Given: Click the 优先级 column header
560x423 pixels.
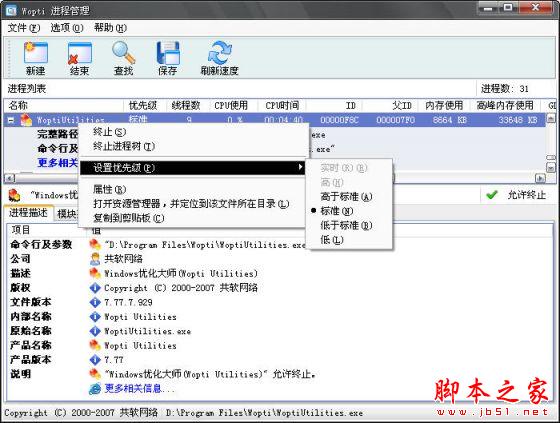Looking at the screenshot, I should [x=143, y=105].
